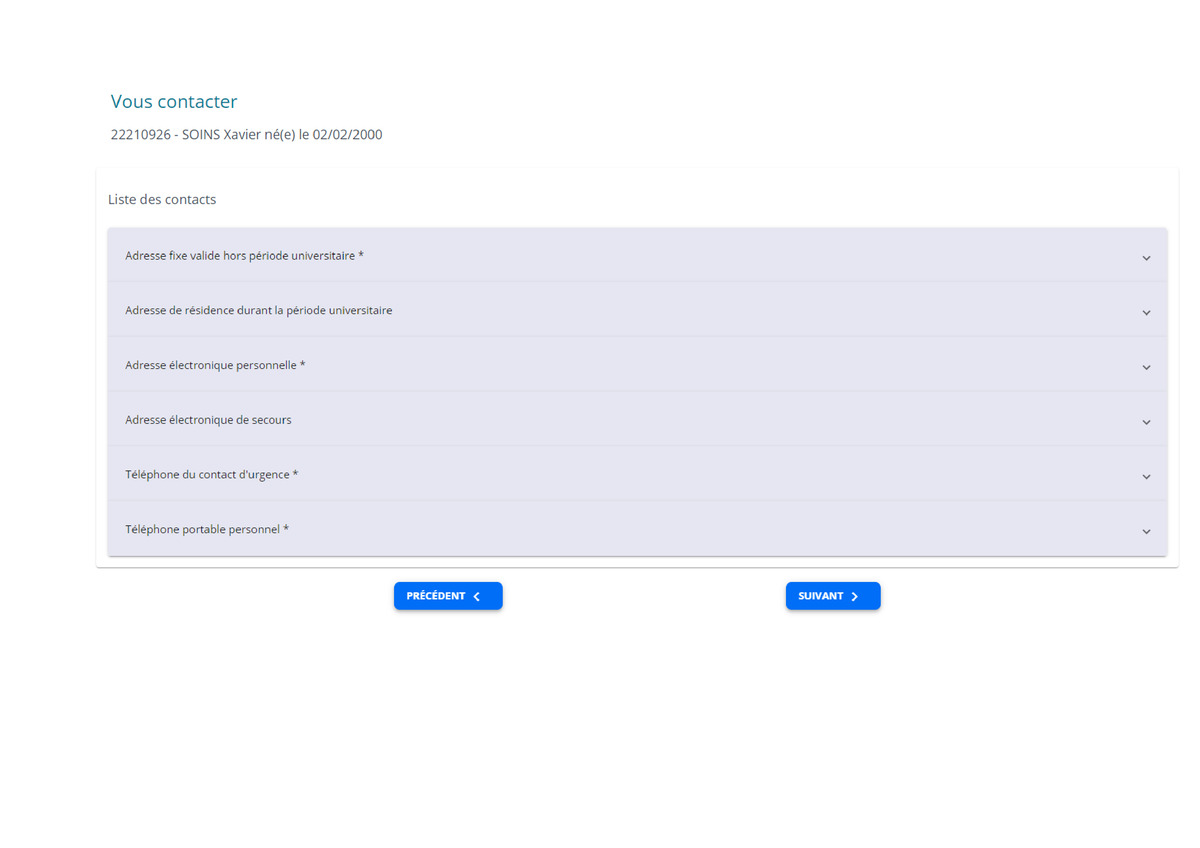
Task: Click the right arrow icon in SUIVANT
Action: [855, 596]
